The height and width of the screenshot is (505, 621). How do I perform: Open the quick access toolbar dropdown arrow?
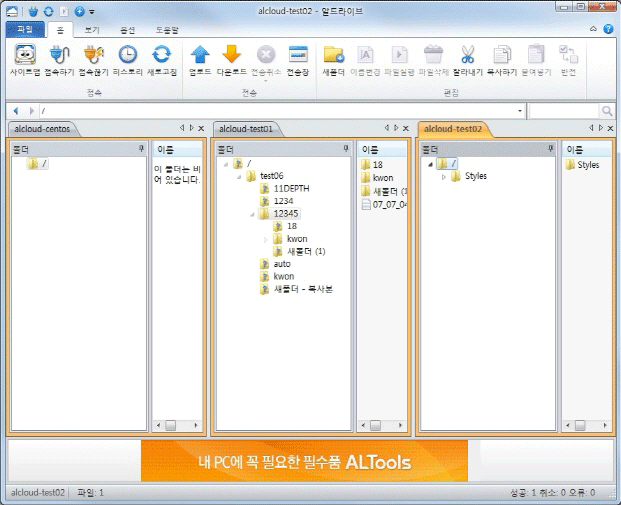[x=92, y=12]
